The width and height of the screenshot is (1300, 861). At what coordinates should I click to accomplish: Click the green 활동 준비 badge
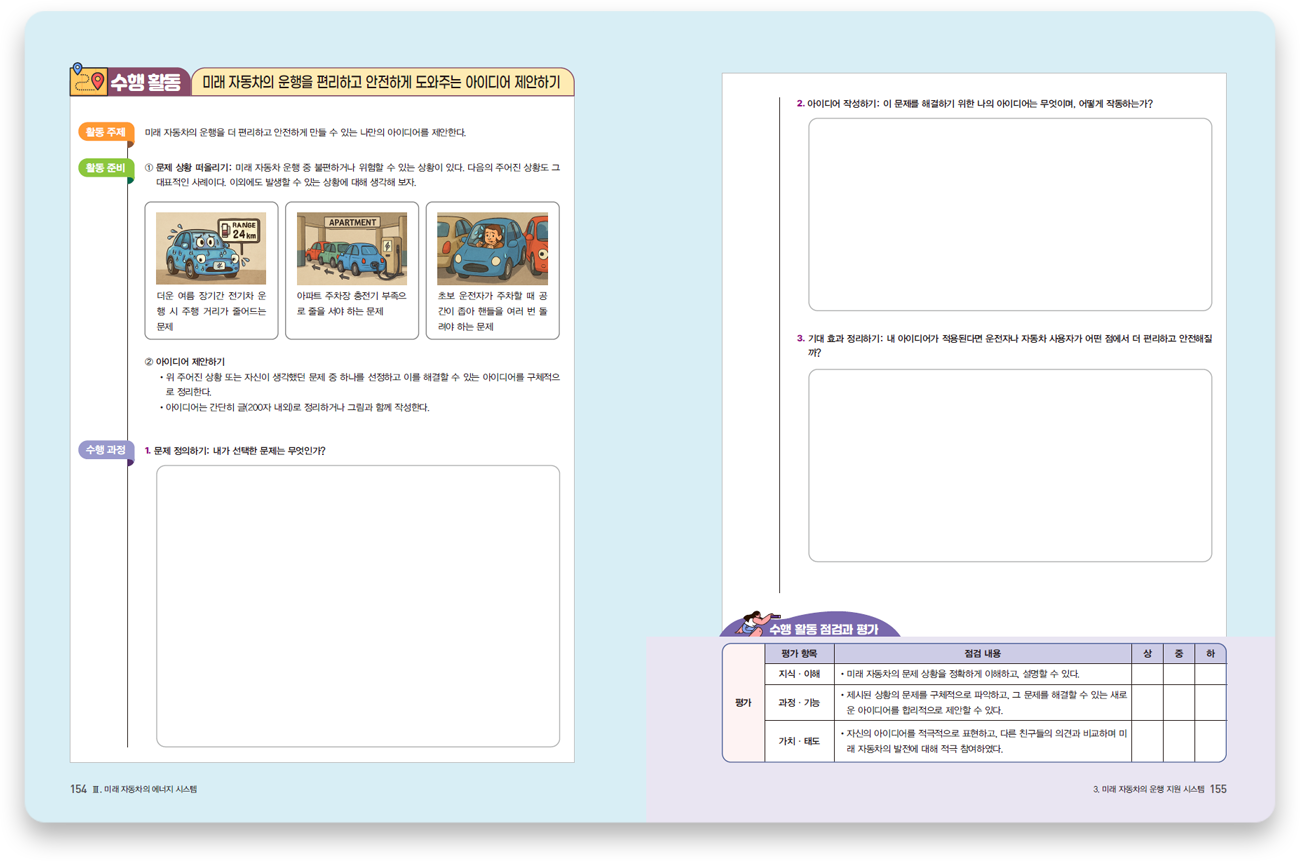[x=105, y=168]
